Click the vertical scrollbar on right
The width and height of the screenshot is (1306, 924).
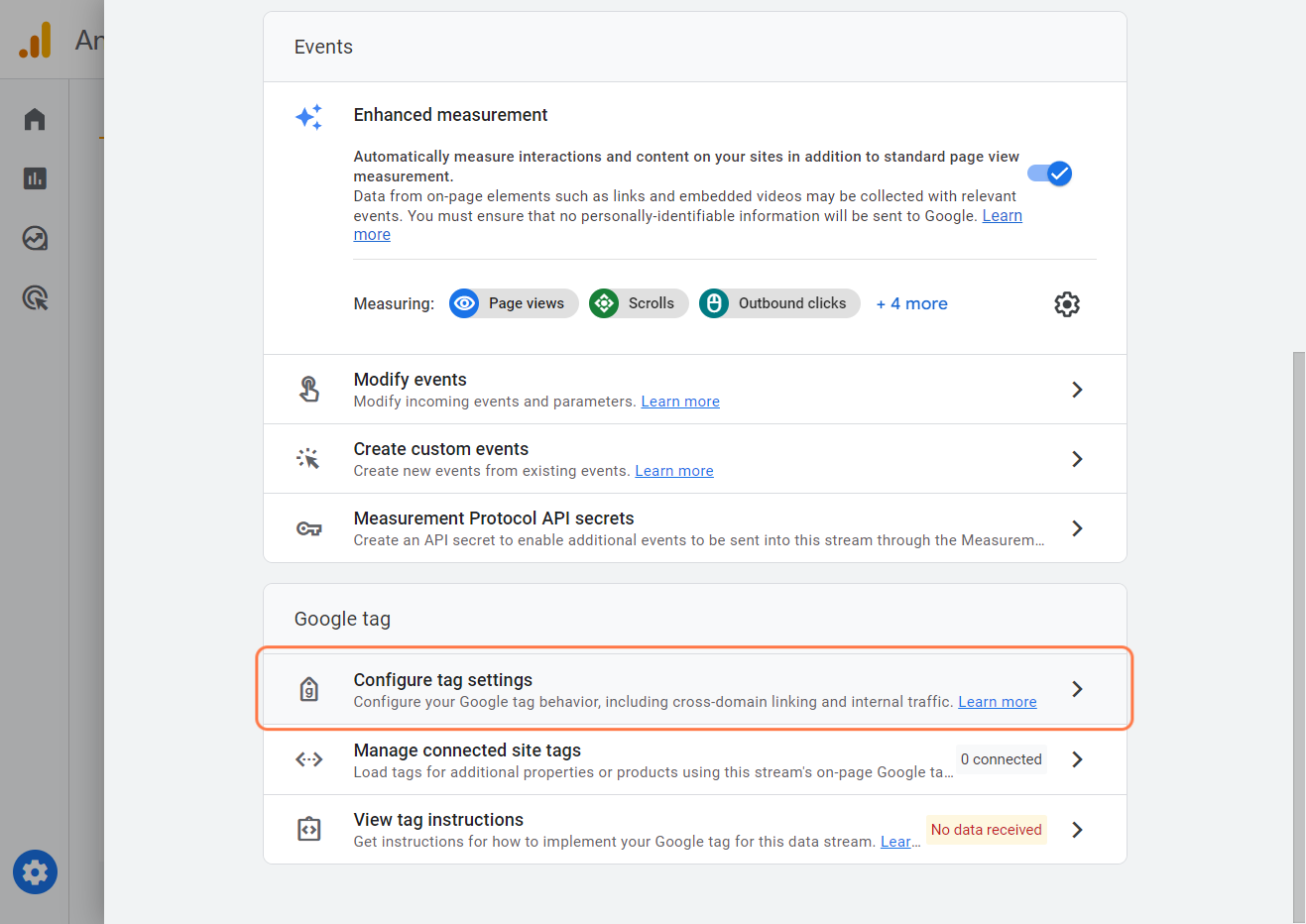[x=1299, y=637]
